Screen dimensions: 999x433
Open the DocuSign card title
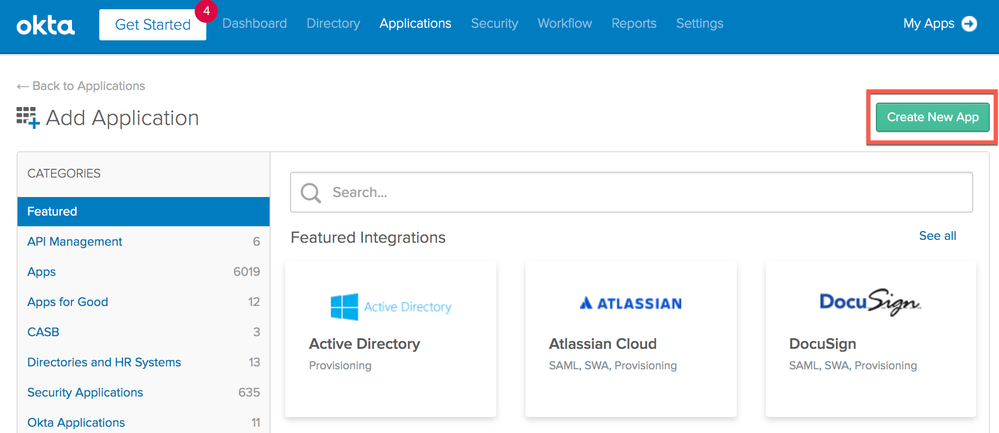(x=823, y=344)
